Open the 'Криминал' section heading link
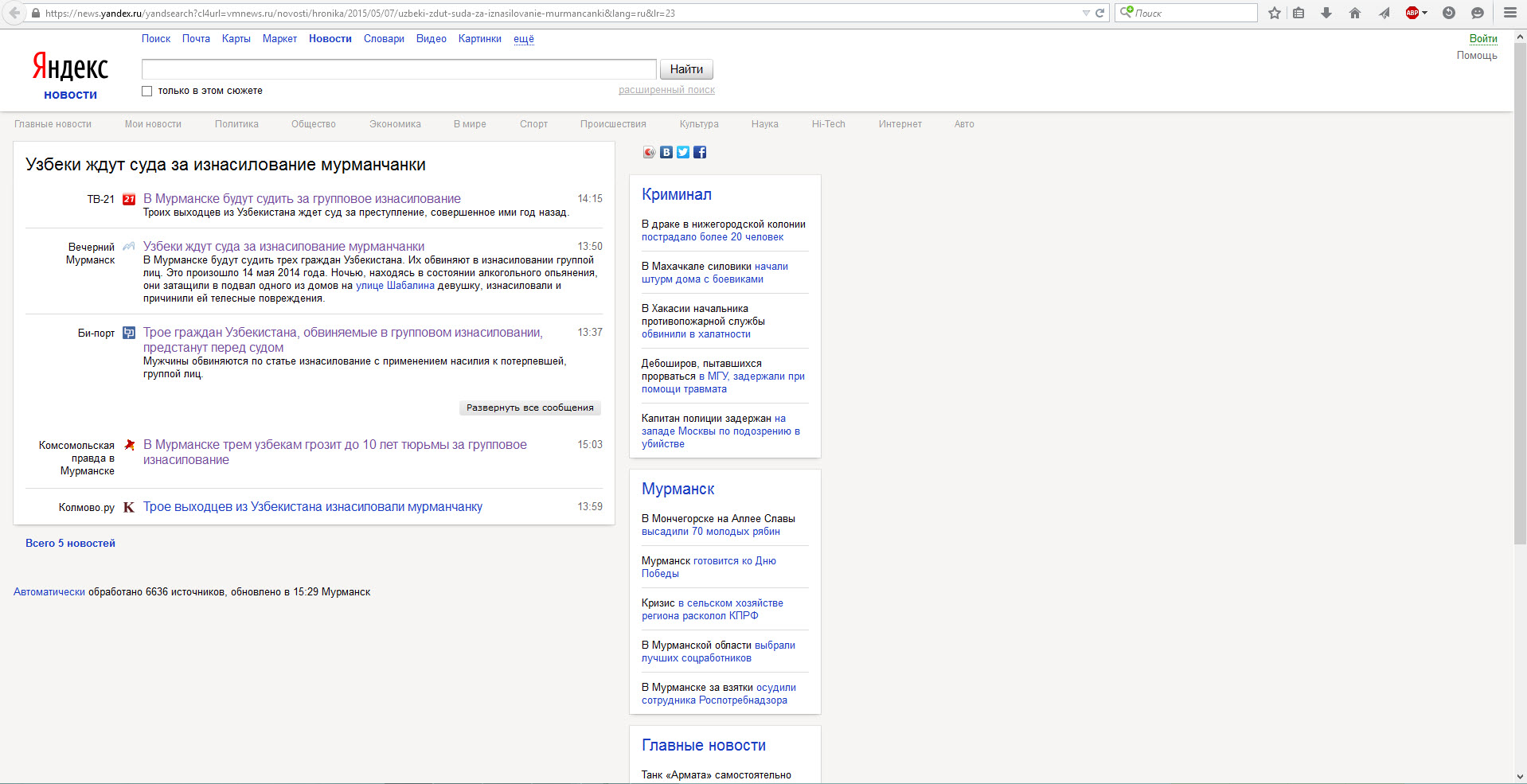This screenshot has height=784, width=1527. (x=677, y=194)
